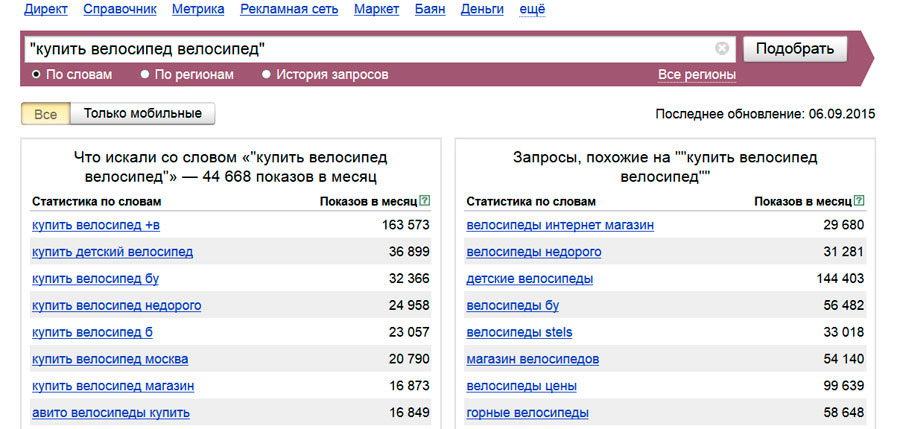Open similar query магазин велосипедов
The height and width of the screenshot is (429, 900).
(533, 360)
